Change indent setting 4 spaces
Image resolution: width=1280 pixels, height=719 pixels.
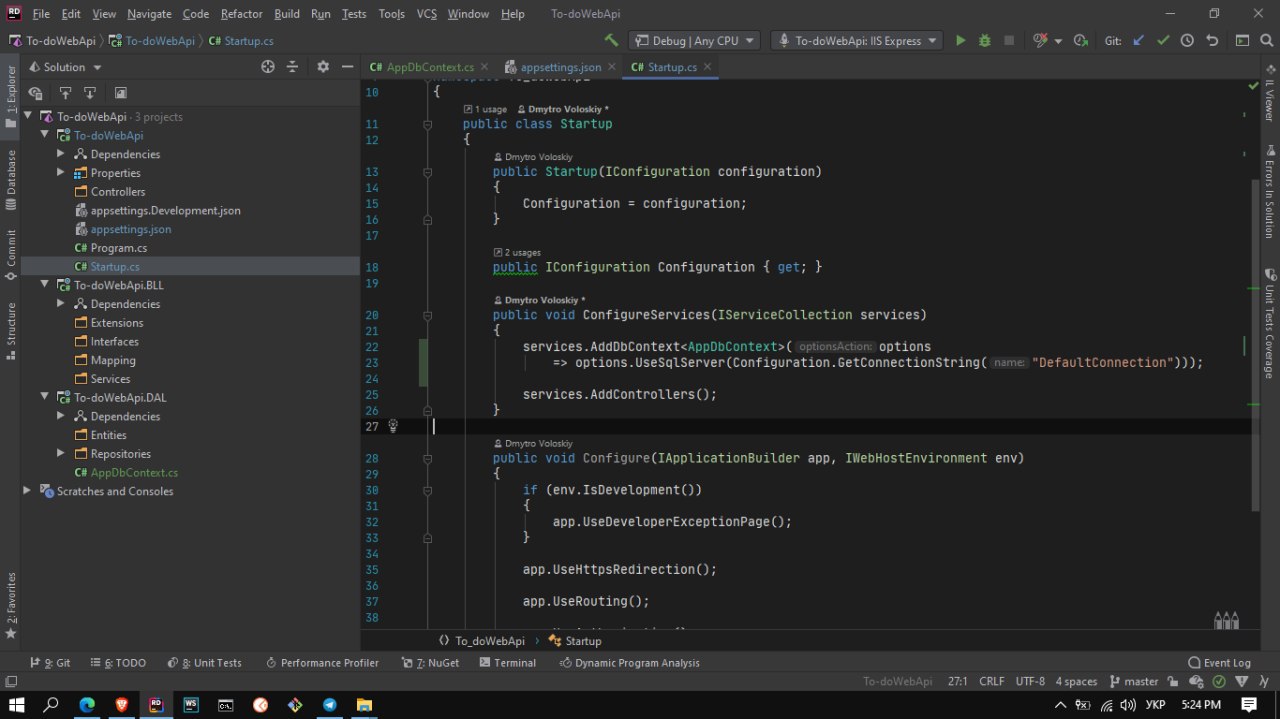click(x=1076, y=681)
